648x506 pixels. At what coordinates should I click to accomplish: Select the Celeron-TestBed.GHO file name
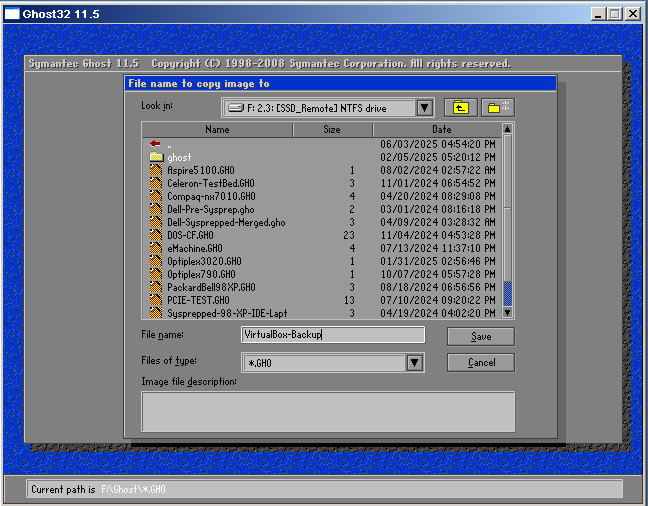coord(211,183)
